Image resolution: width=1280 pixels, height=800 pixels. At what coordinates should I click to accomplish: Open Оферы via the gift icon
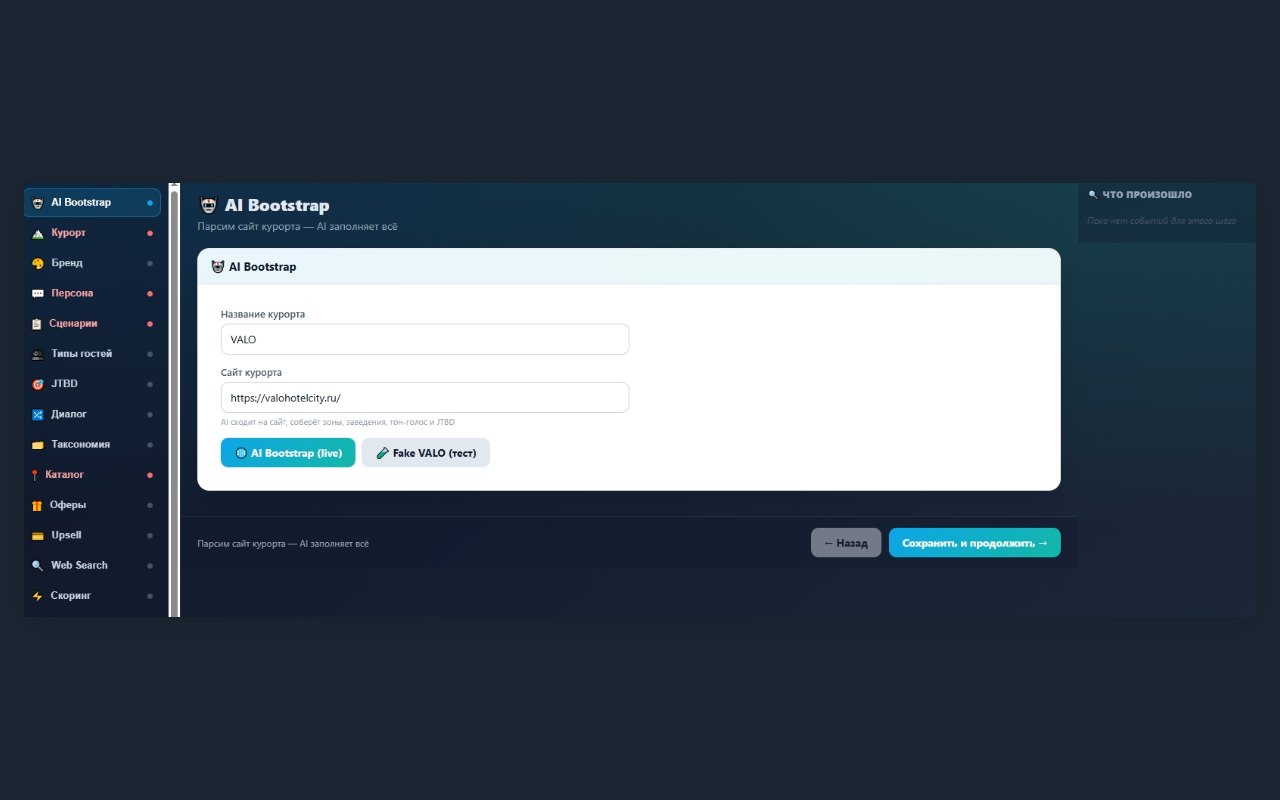37,505
